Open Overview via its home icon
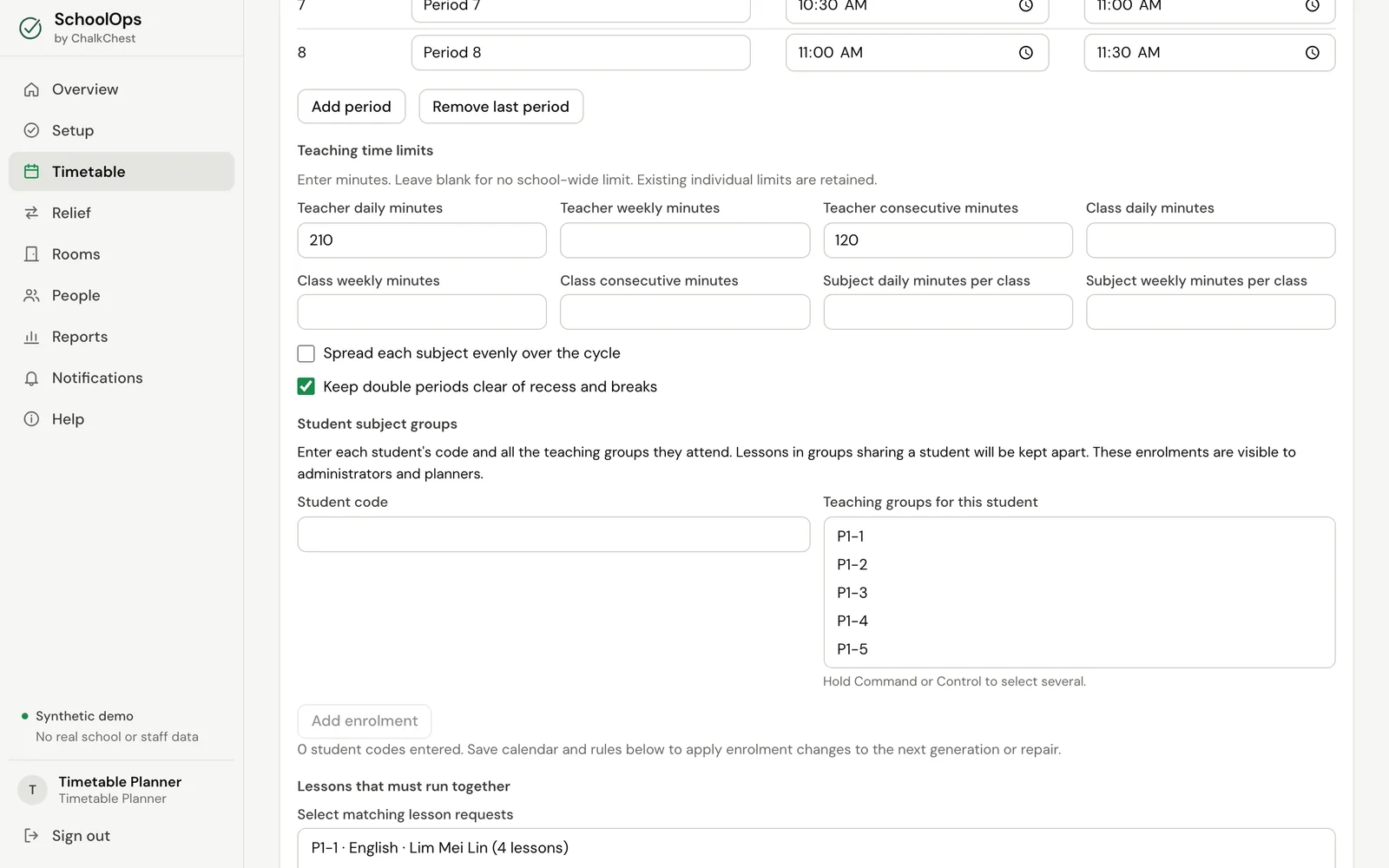This screenshot has width=1389, height=868. click(x=31, y=89)
